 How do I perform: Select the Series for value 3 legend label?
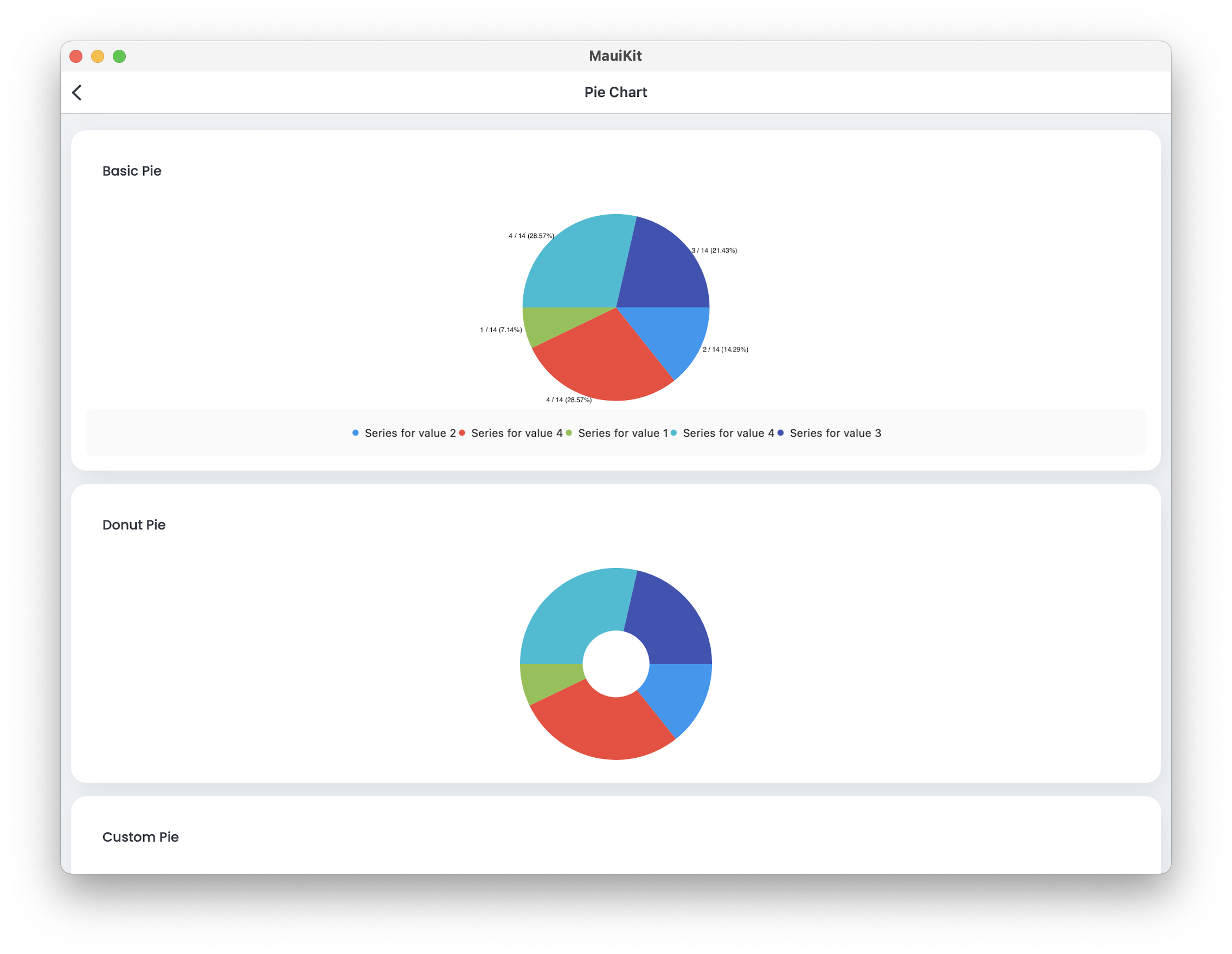point(835,433)
